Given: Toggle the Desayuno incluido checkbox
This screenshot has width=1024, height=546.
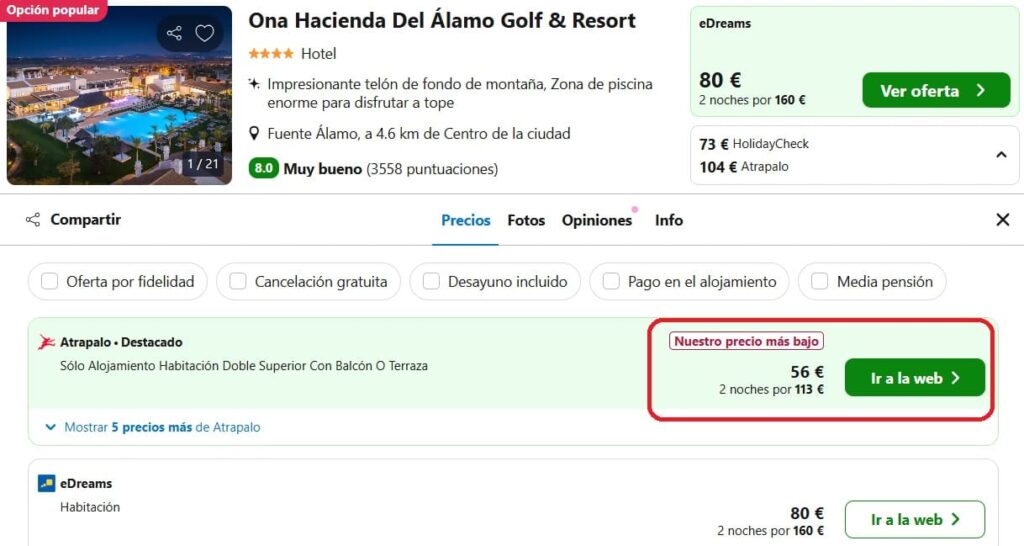Looking at the screenshot, I should pos(431,281).
